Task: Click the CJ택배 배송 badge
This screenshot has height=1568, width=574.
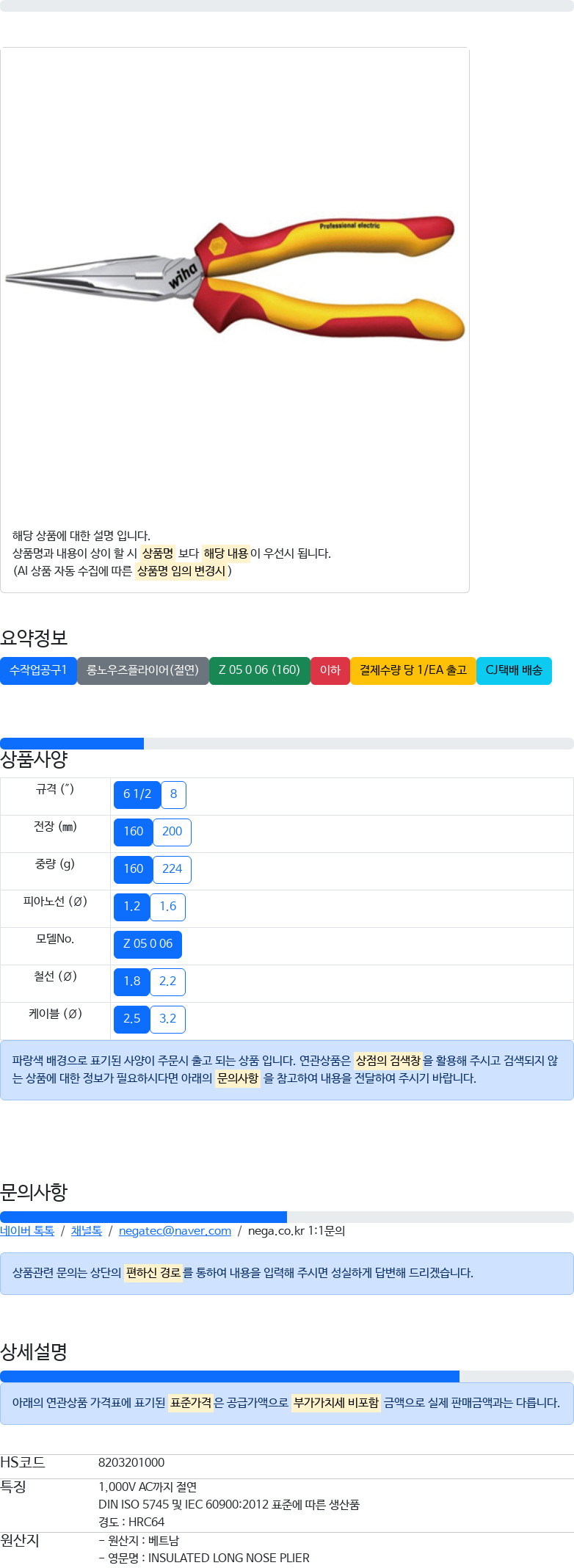Action: (x=514, y=670)
